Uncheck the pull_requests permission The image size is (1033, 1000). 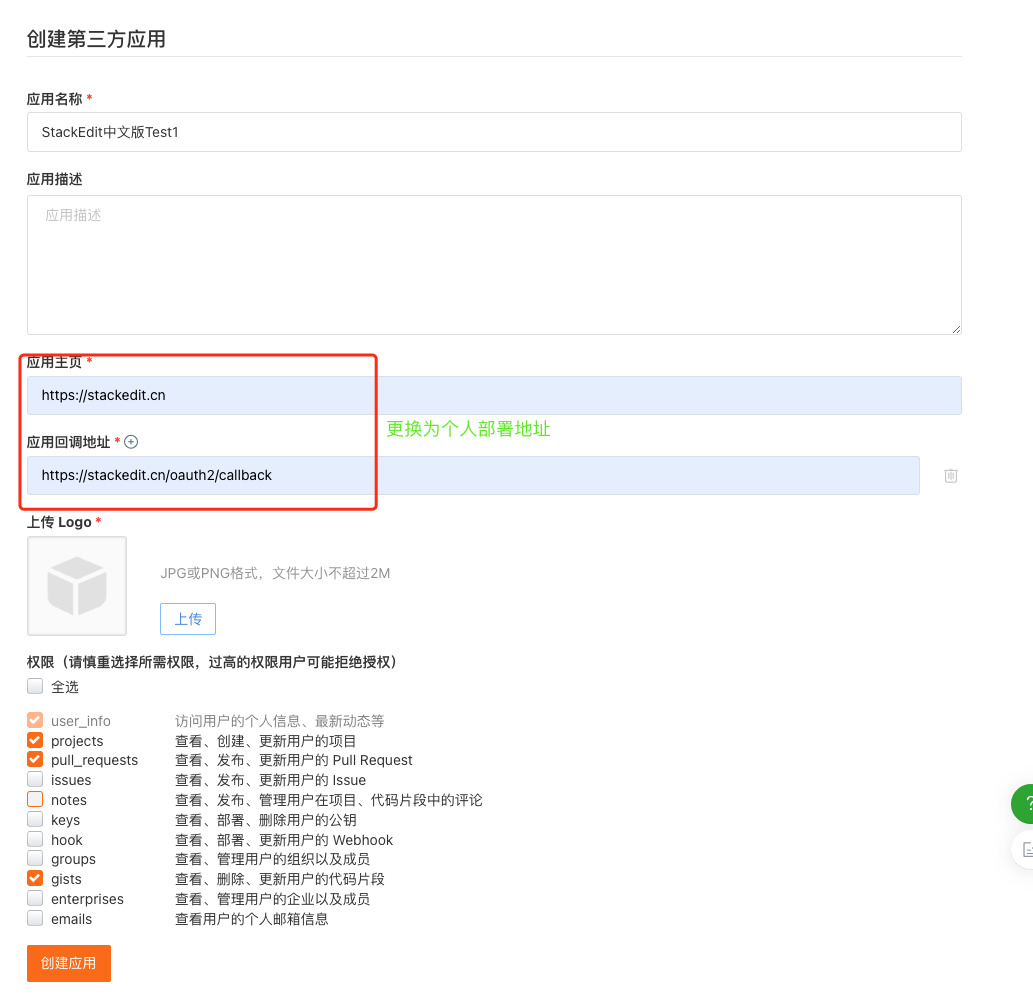pos(35,759)
